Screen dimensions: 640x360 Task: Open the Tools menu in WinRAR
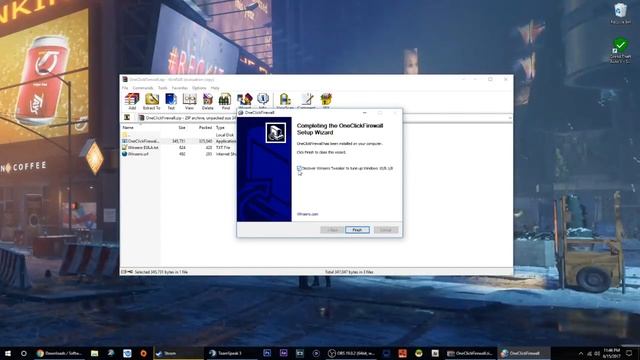pyautogui.click(x=163, y=88)
